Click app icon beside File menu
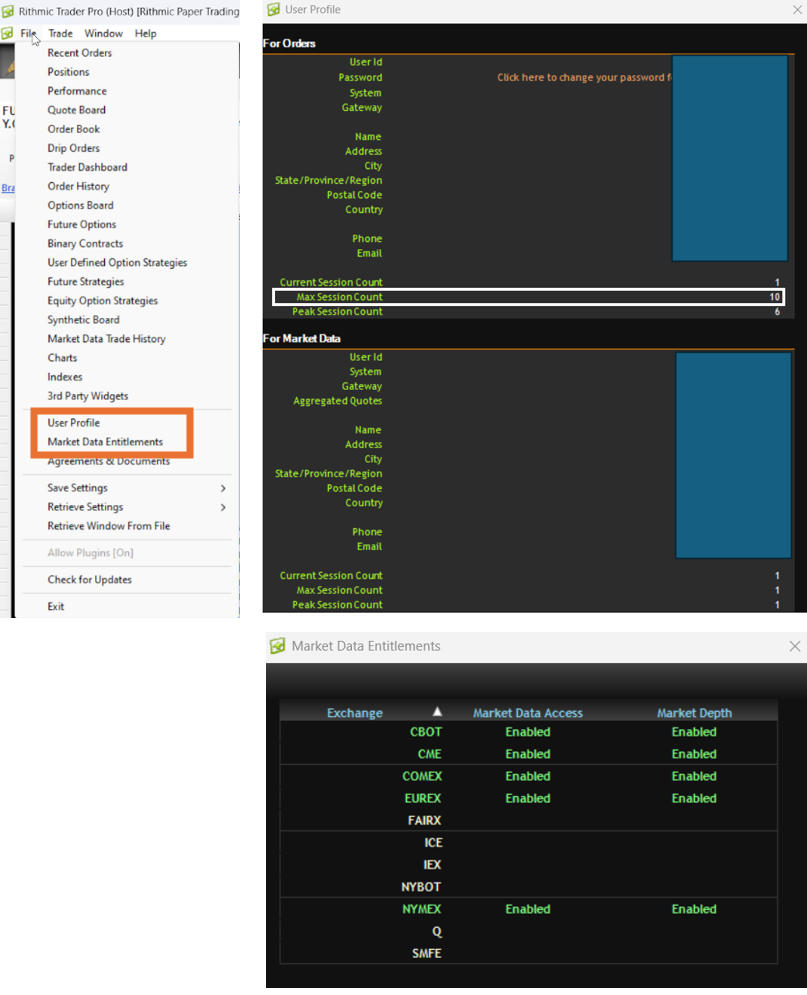Viewport: 807px width, 995px height. click(7, 33)
